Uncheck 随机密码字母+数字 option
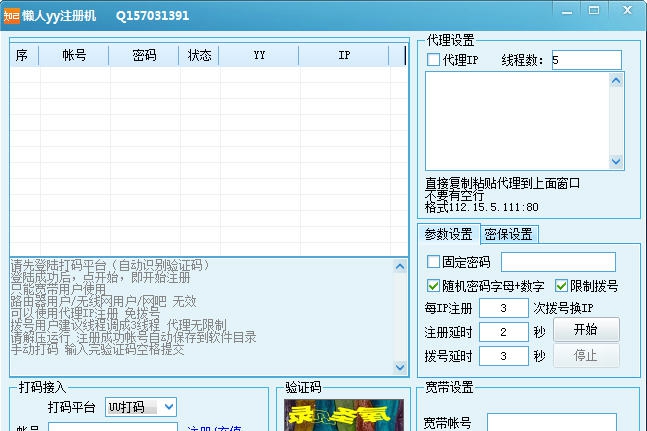This screenshot has height=431, width=647. [x=433, y=285]
